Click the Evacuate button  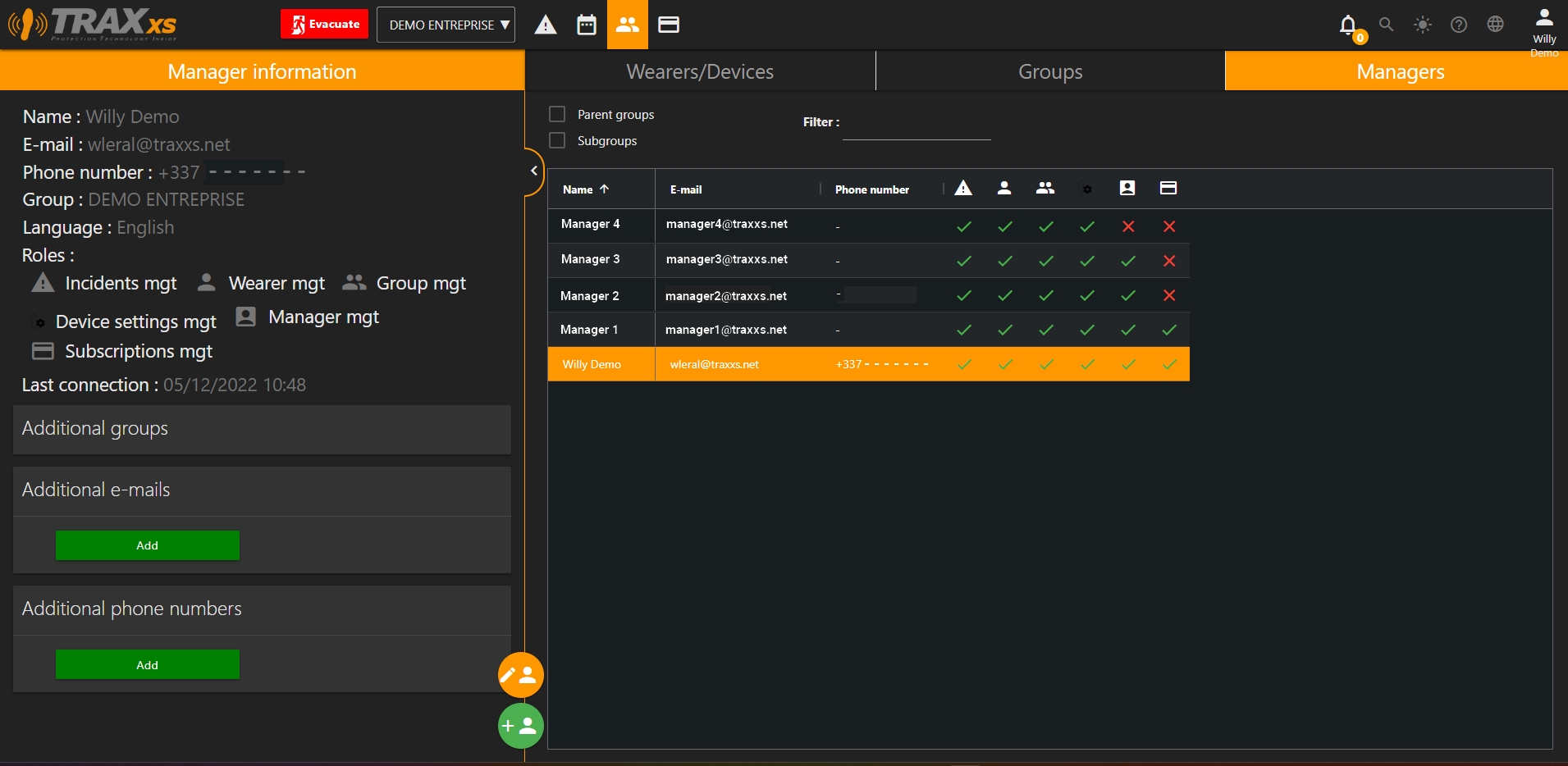pyautogui.click(x=327, y=24)
